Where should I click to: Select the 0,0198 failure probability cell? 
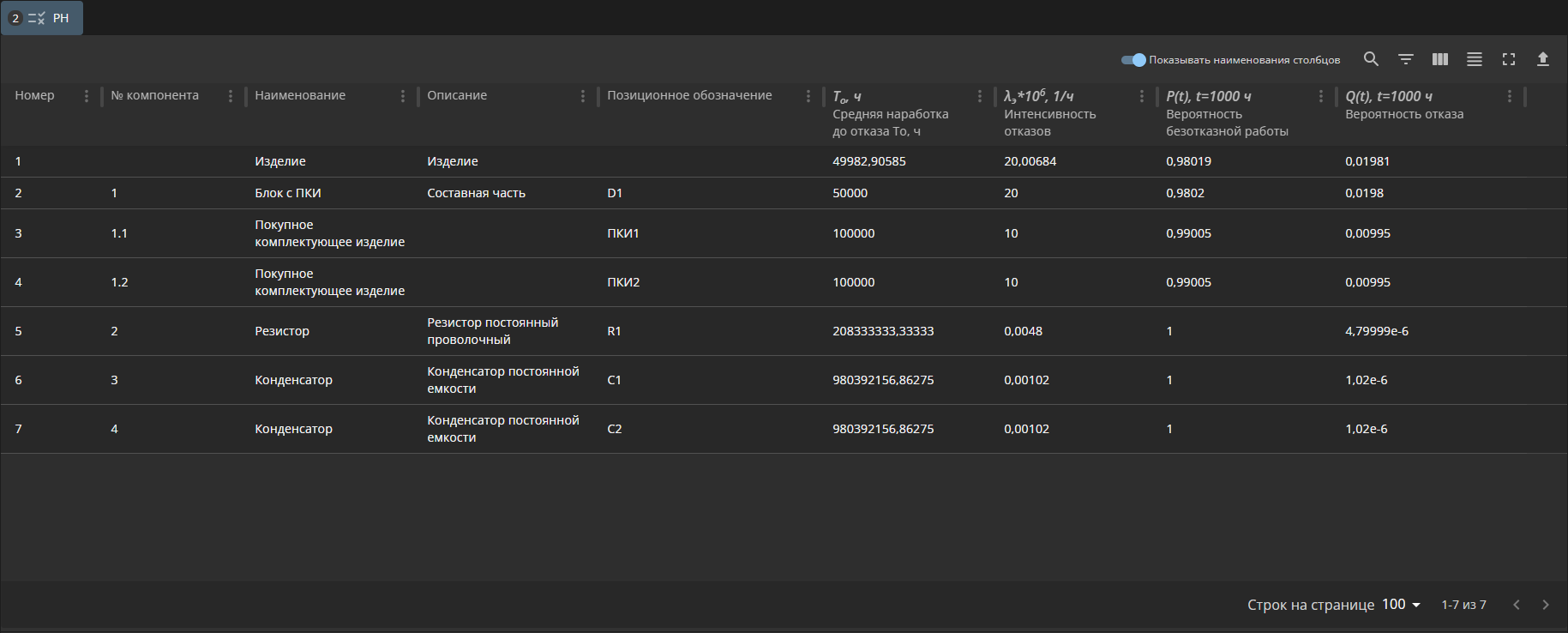click(x=1365, y=193)
